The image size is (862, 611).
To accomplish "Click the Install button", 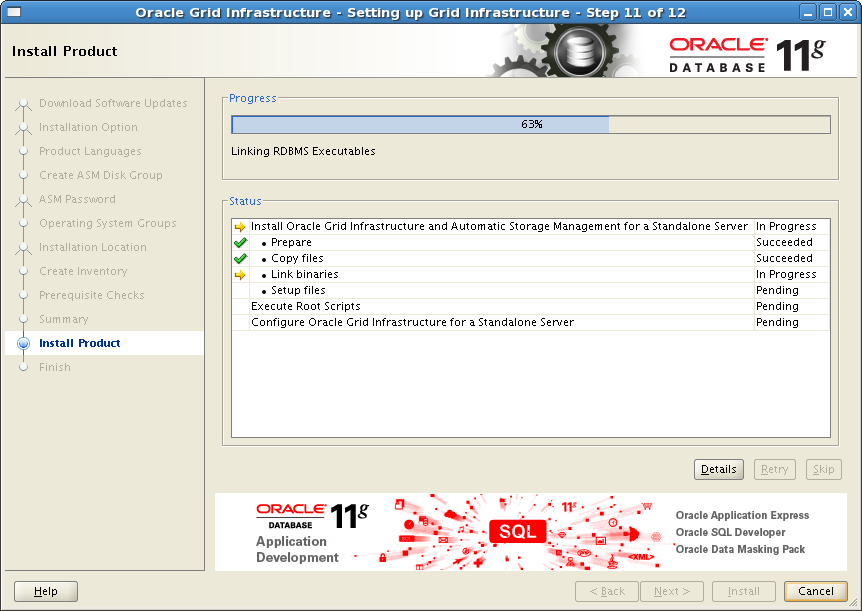I will 744,591.
